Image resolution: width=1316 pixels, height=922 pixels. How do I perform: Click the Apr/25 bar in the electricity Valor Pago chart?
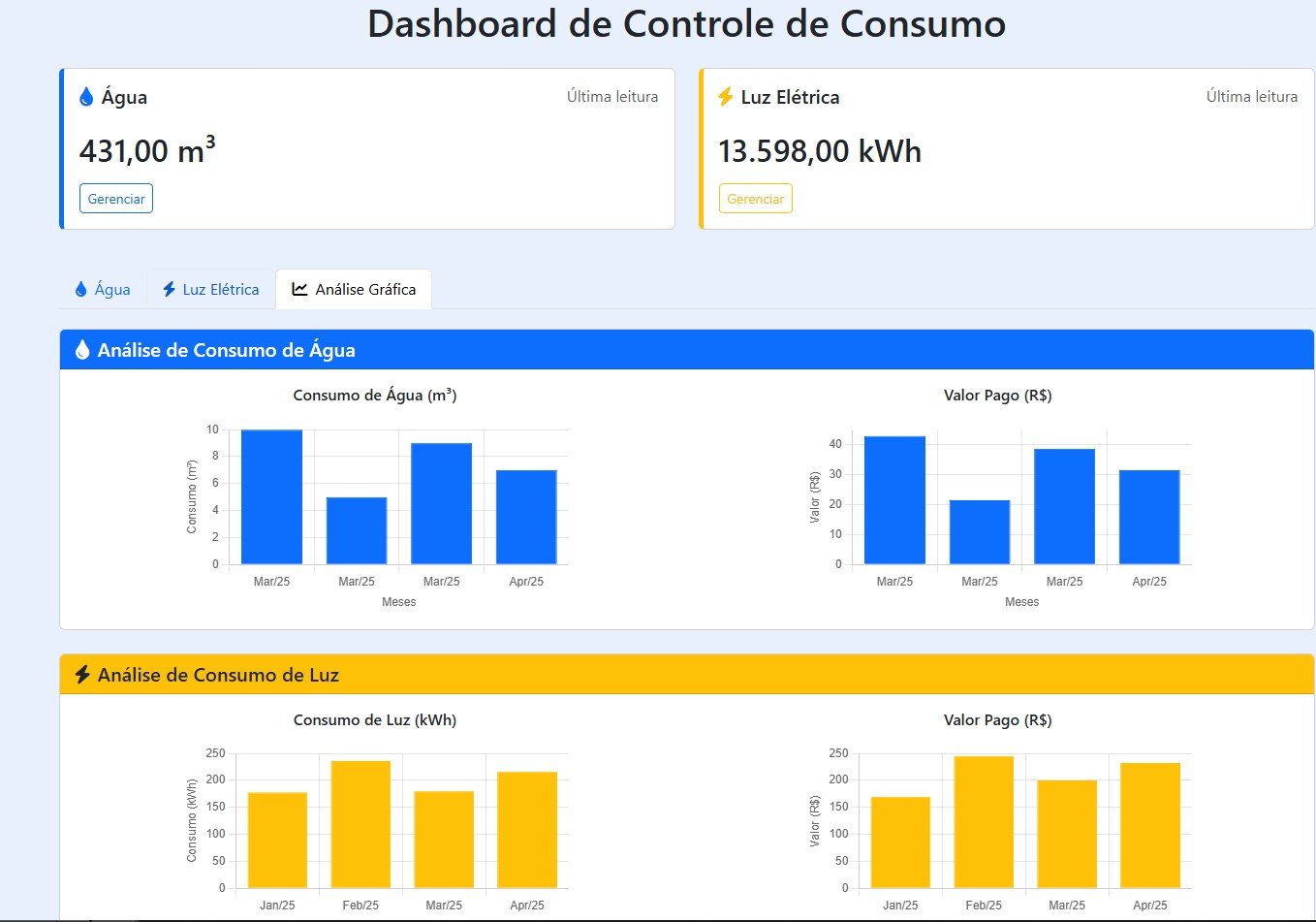[1150, 824]
